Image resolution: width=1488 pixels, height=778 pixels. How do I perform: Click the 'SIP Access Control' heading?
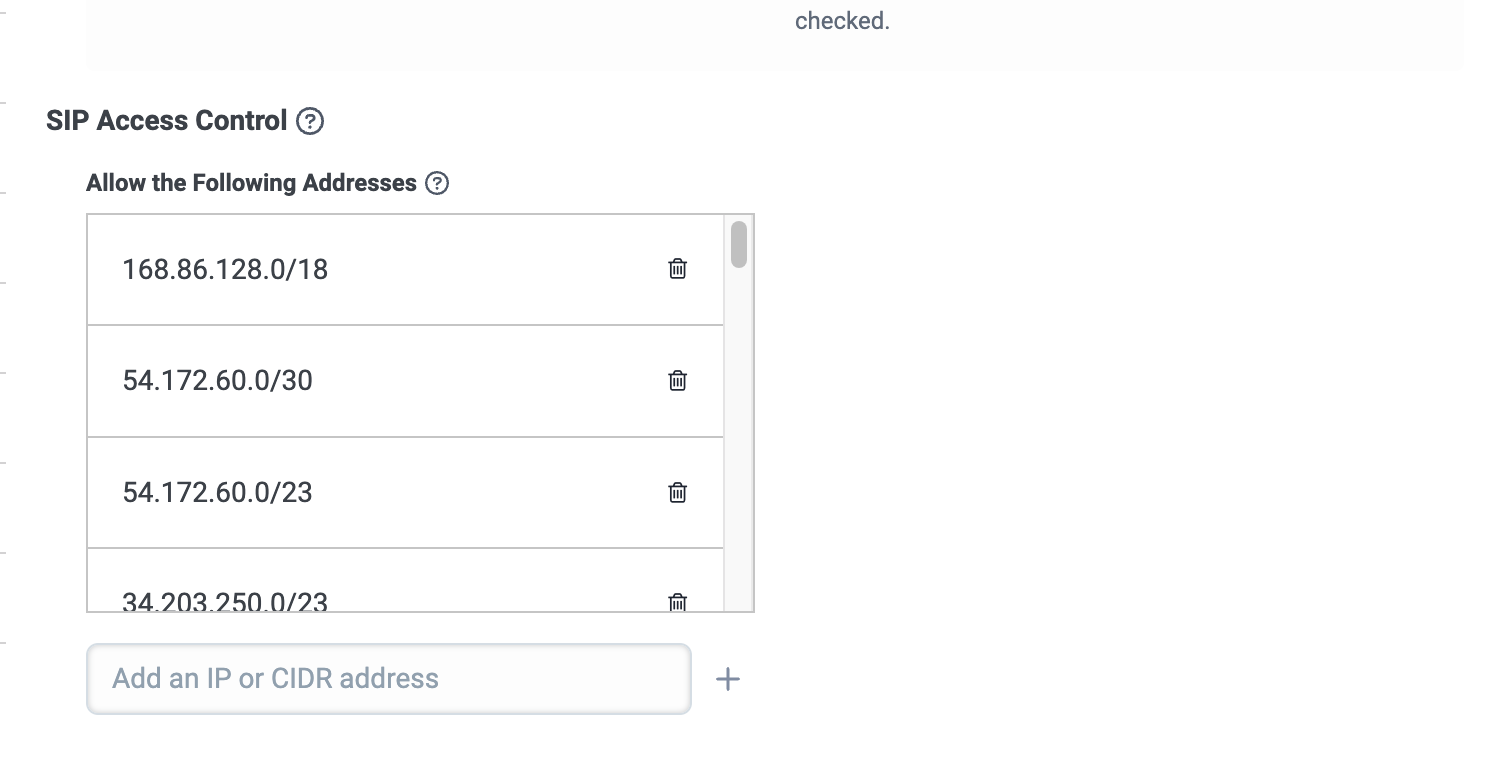coord(167,121)
